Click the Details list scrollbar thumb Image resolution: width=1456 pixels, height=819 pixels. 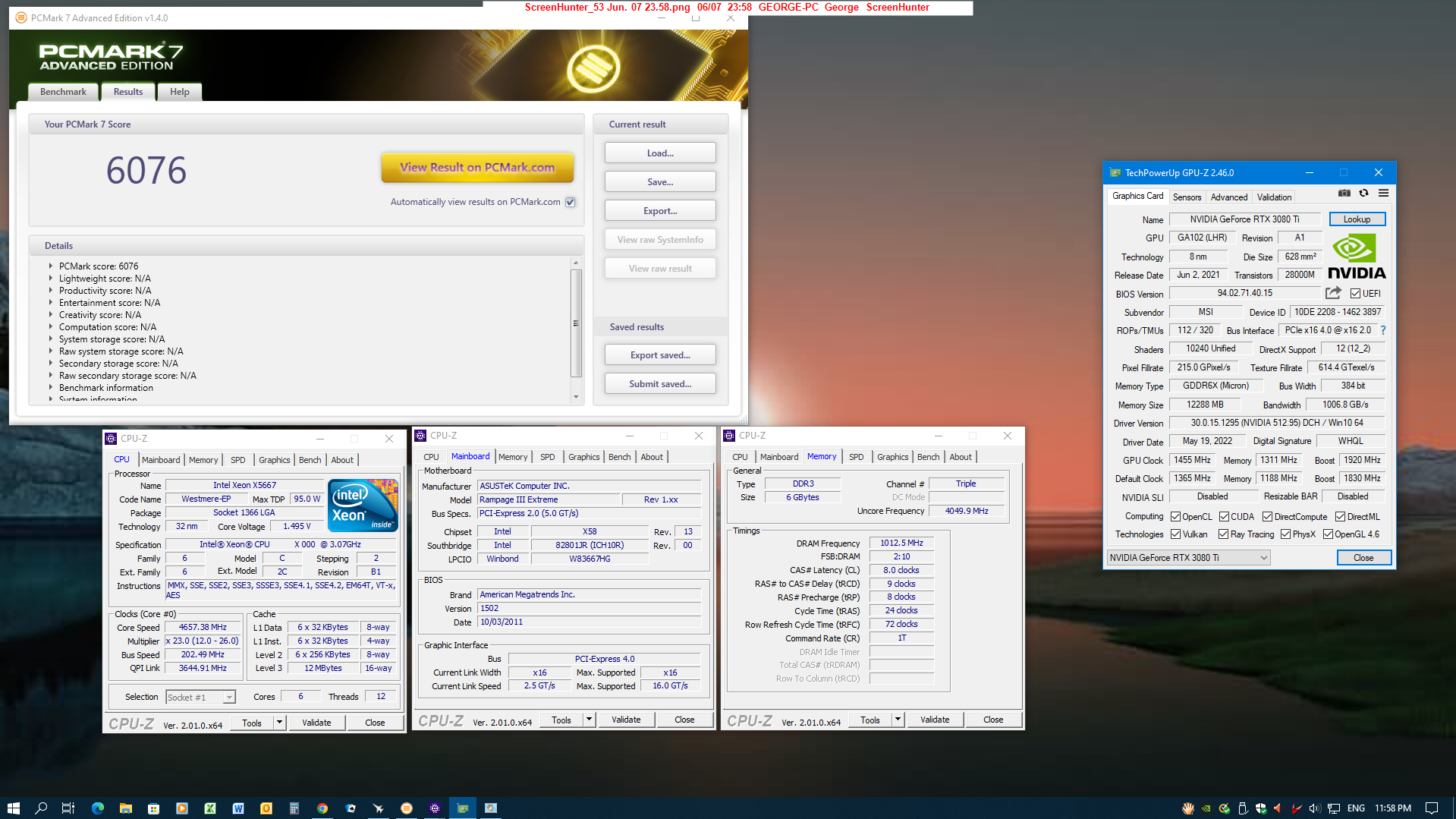[x=576, y=323]
